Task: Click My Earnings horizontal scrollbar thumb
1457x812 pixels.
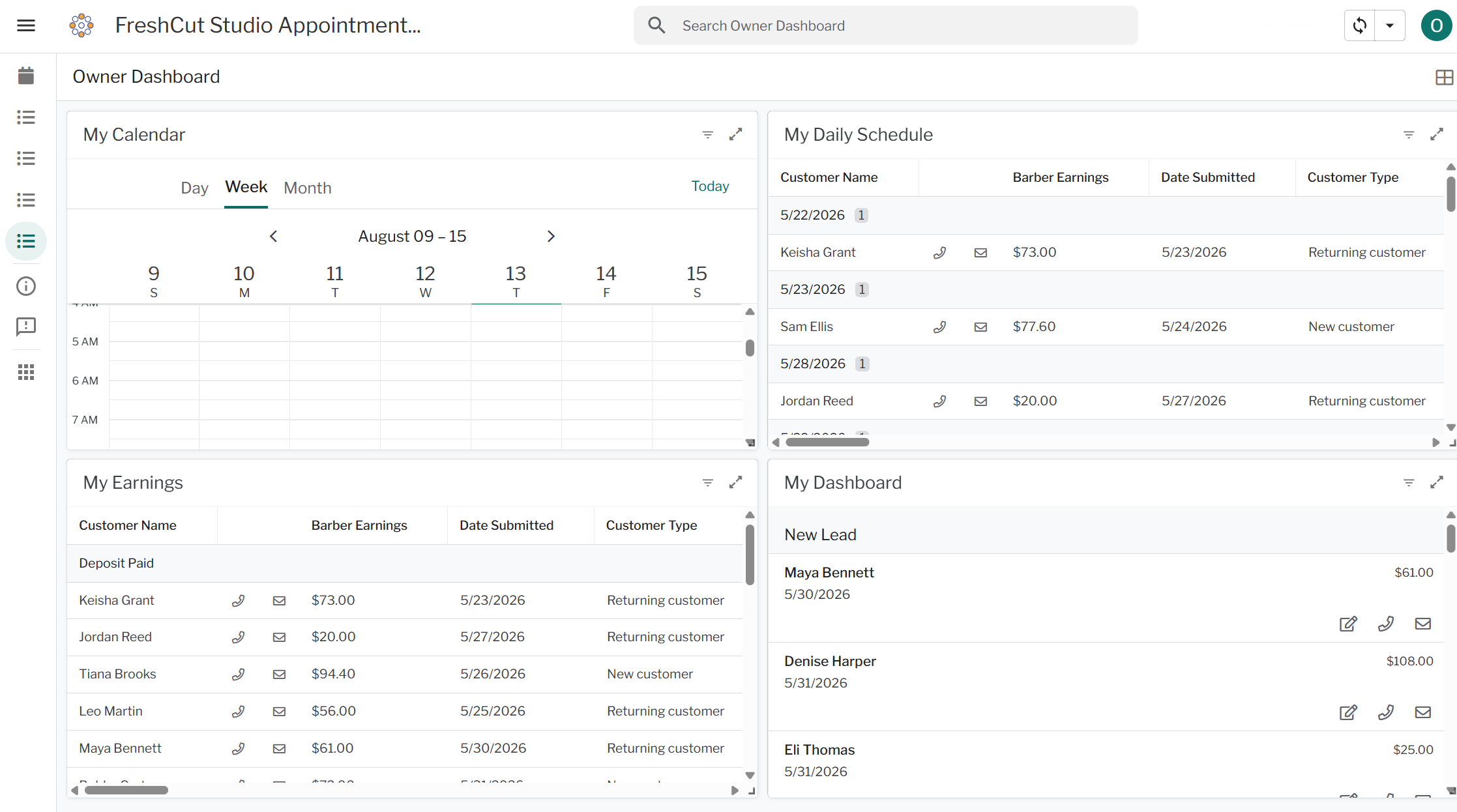Action: pos(126,790)
